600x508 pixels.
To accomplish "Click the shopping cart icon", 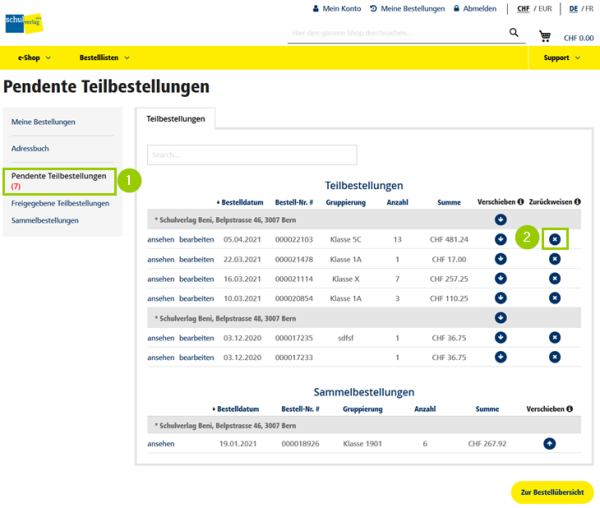I will [545, 36].
